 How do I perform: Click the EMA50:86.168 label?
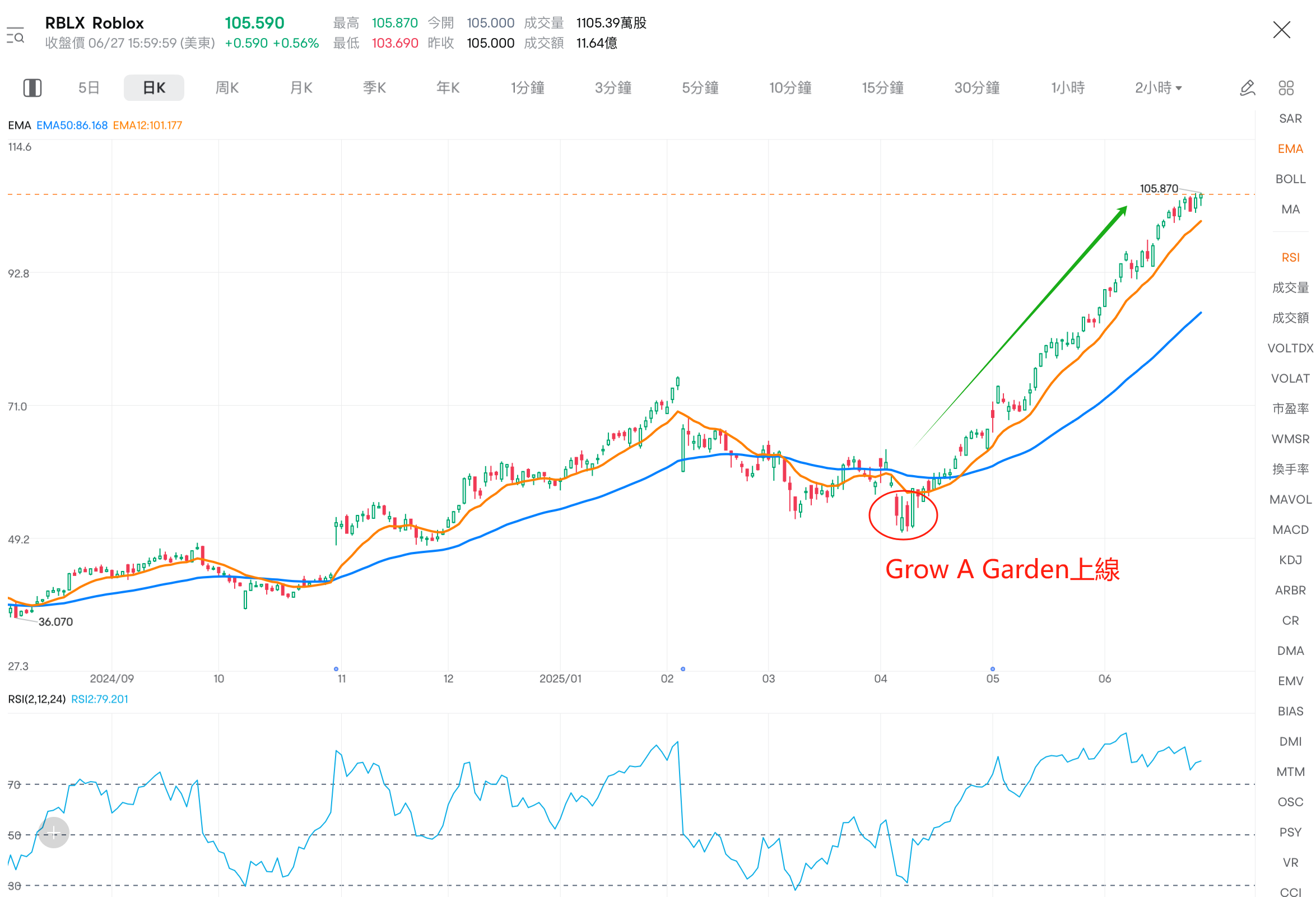coord(72,125)
